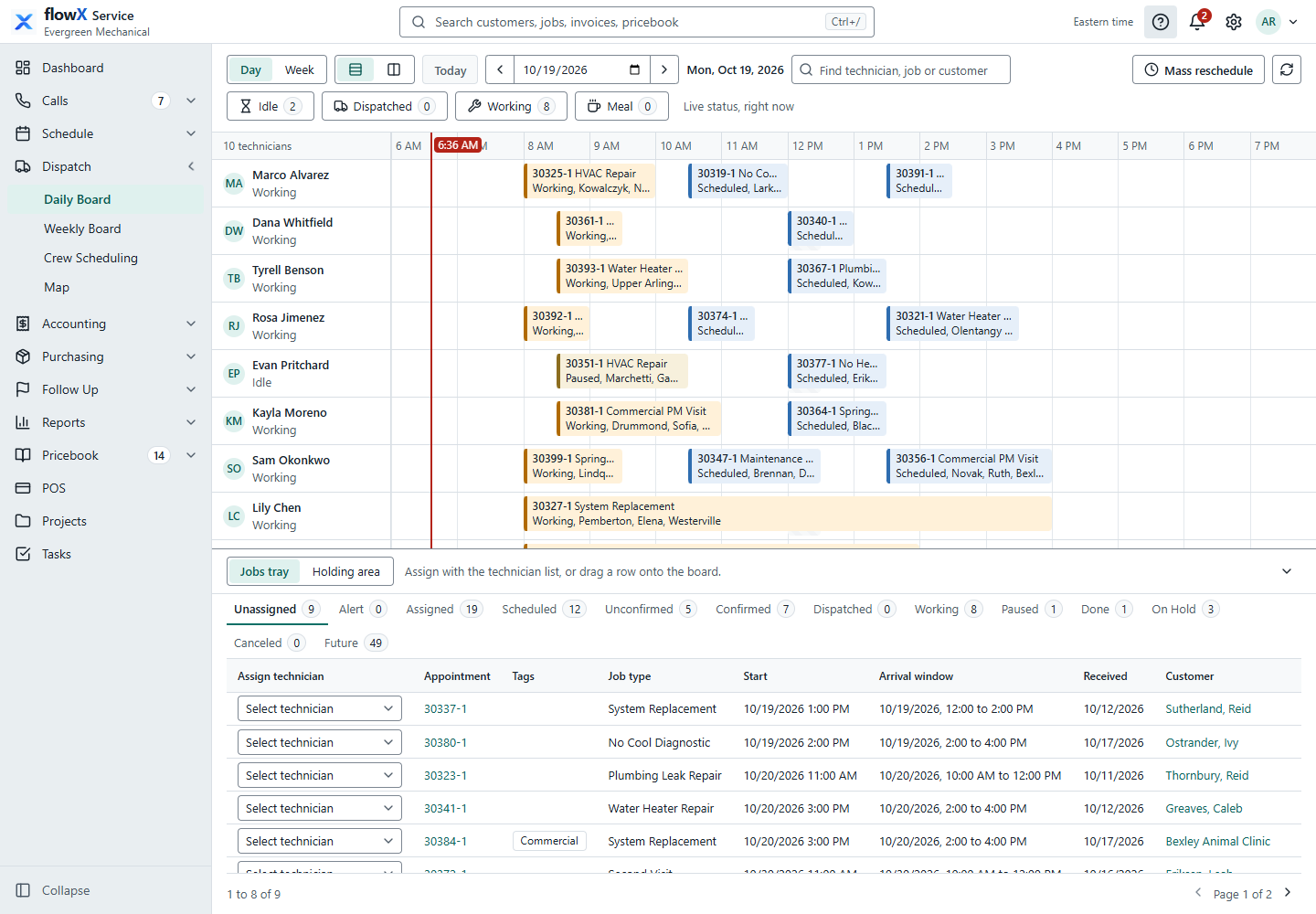Collapse the jobs tray chevron
The height and width of the screenshot is (914, 1316).
point(1287,571)
